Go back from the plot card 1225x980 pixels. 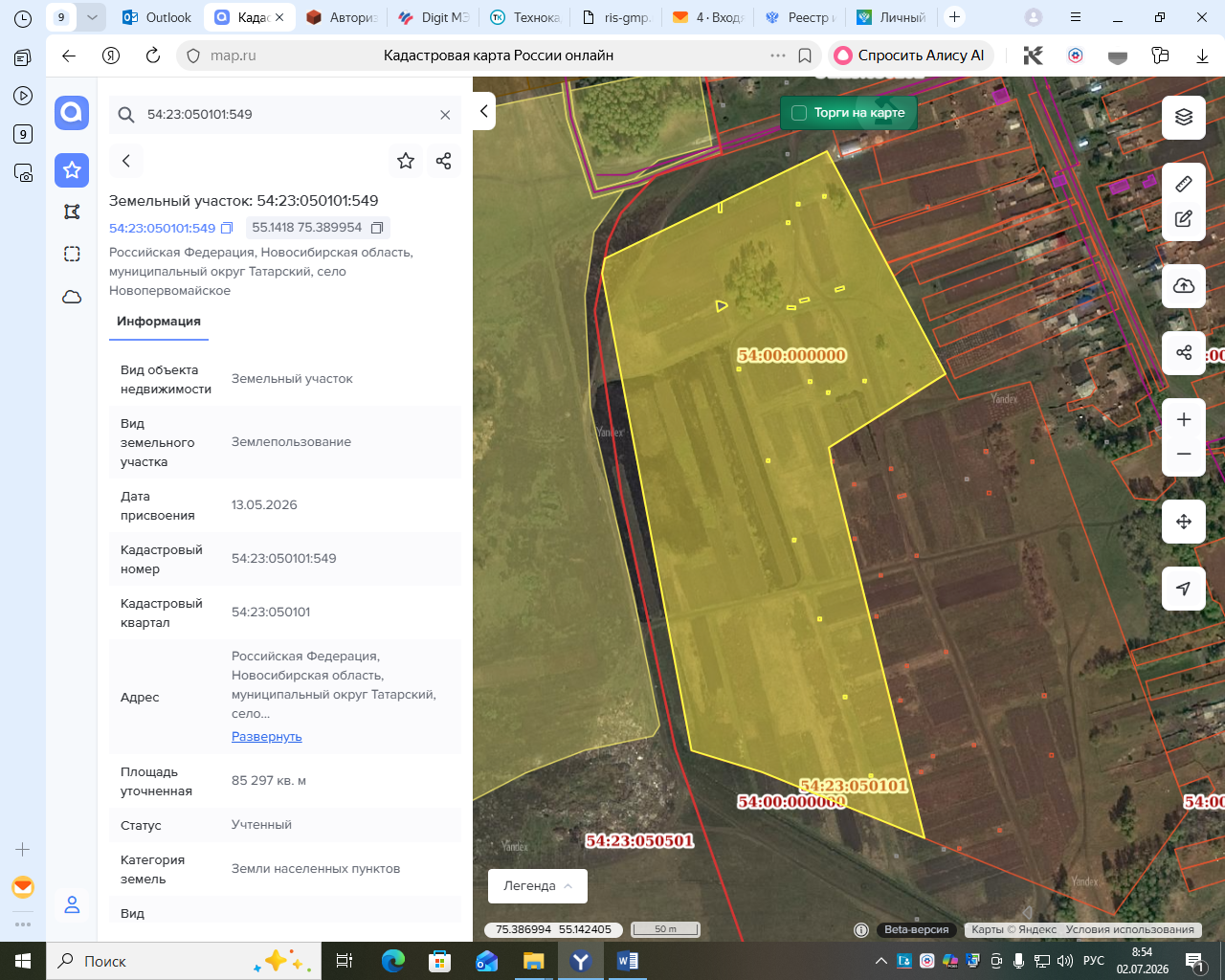126,161
